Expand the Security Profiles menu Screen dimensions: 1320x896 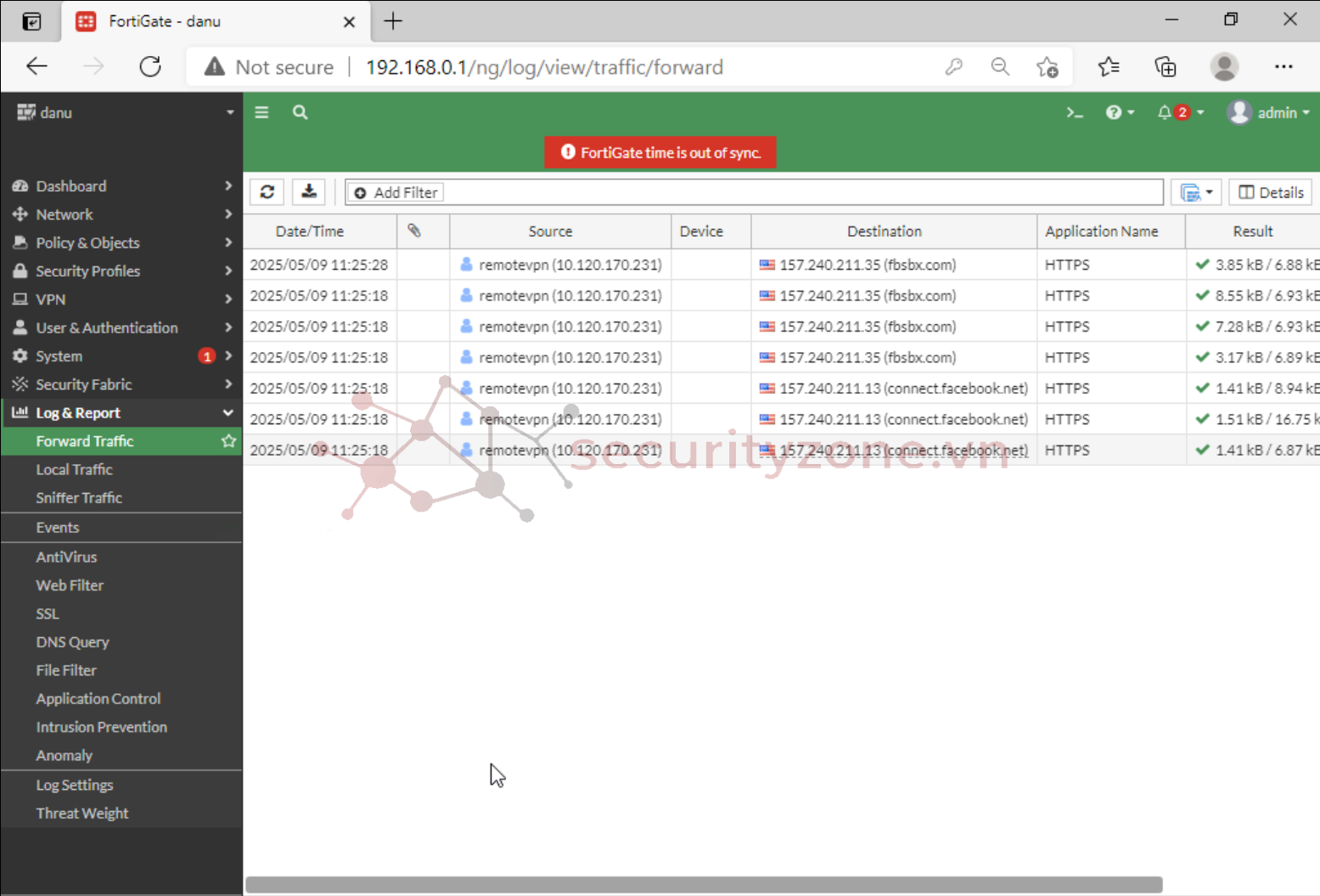point(121,271)
